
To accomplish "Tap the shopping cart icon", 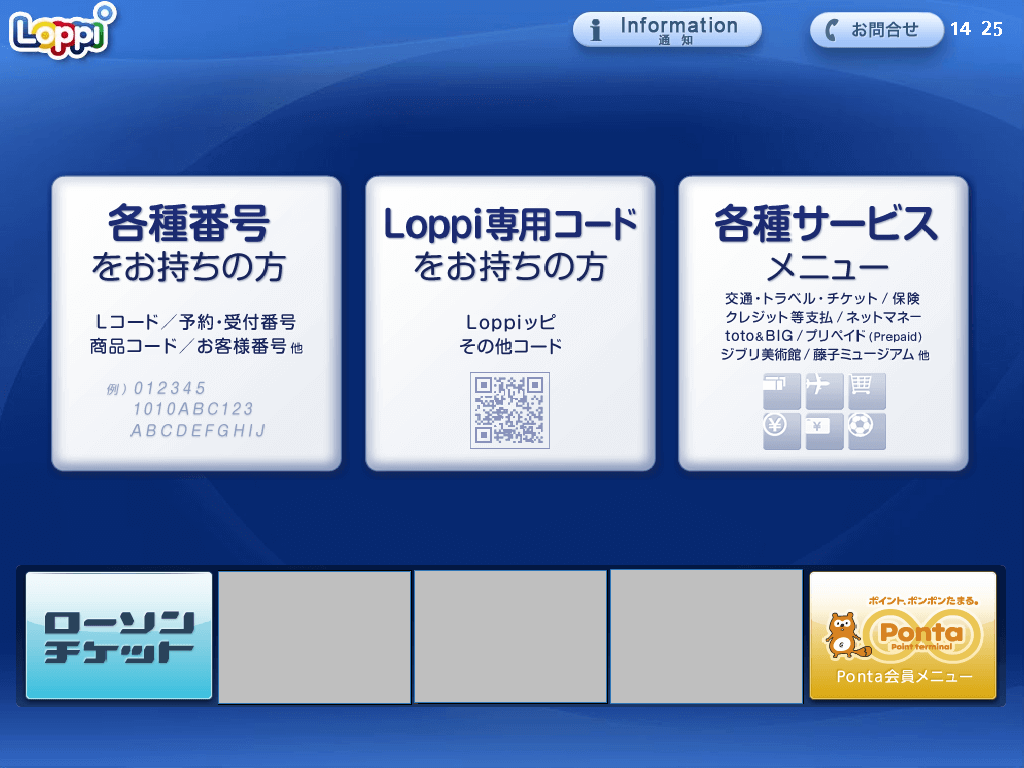I will (867, 391).
